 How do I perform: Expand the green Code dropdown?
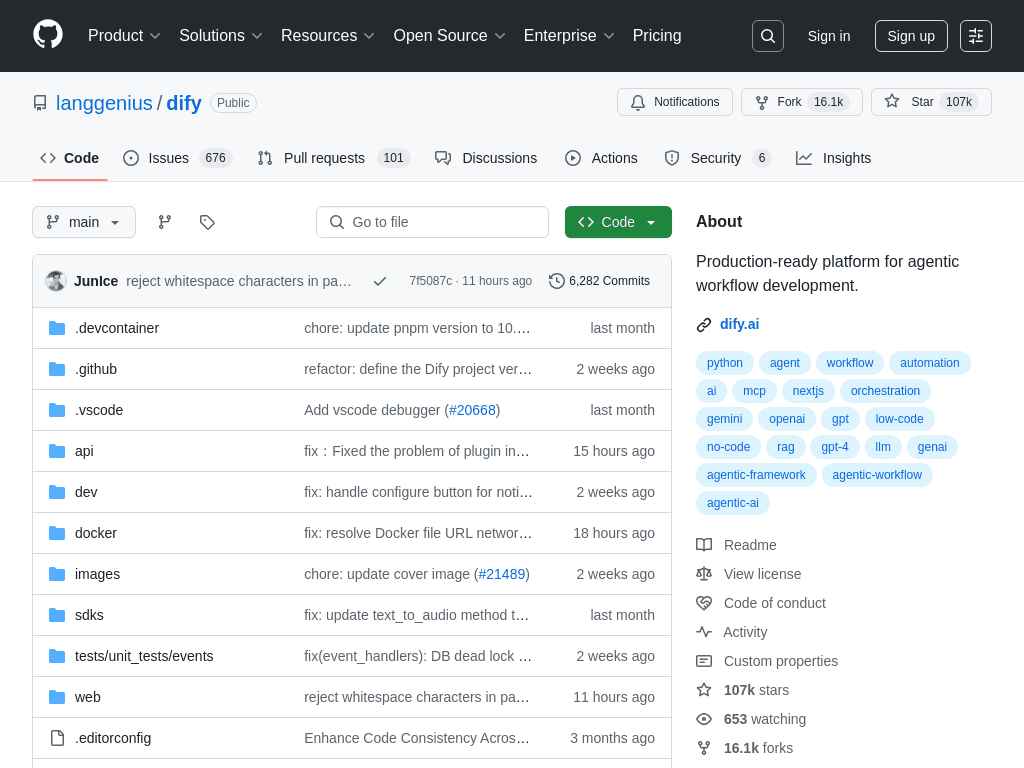click(x=618, y=222)
